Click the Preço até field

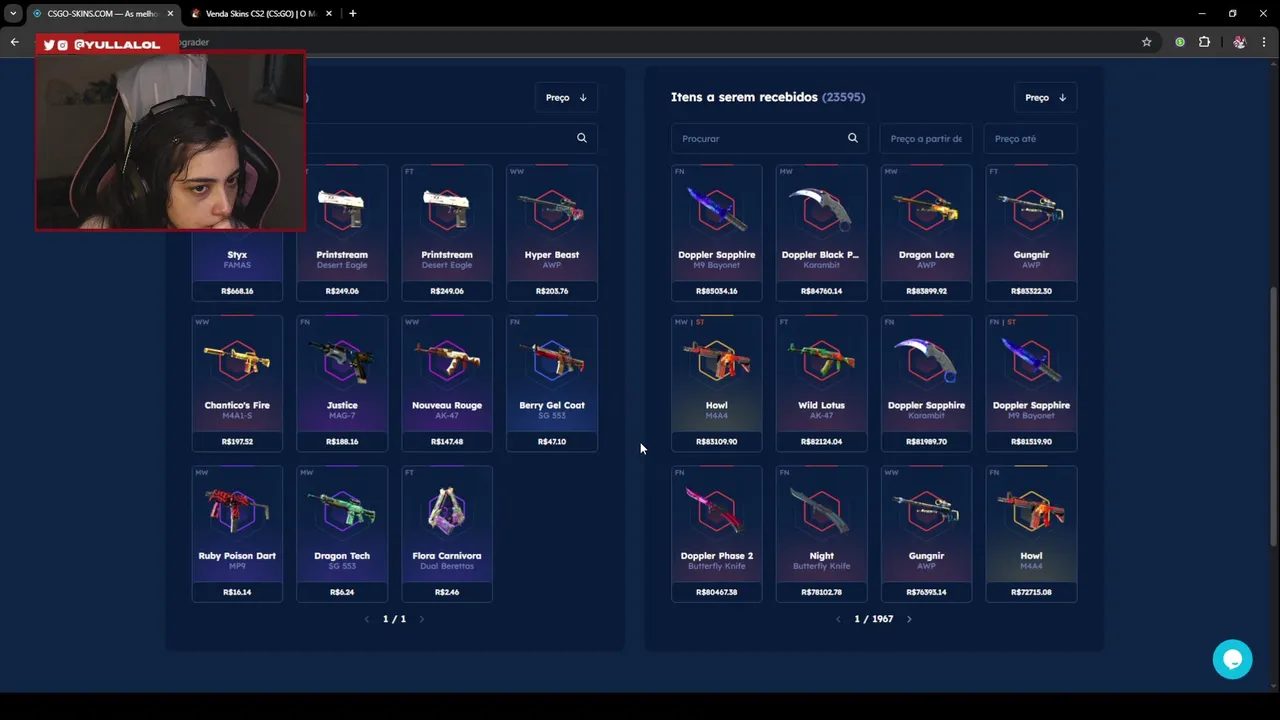(1031, 138)
